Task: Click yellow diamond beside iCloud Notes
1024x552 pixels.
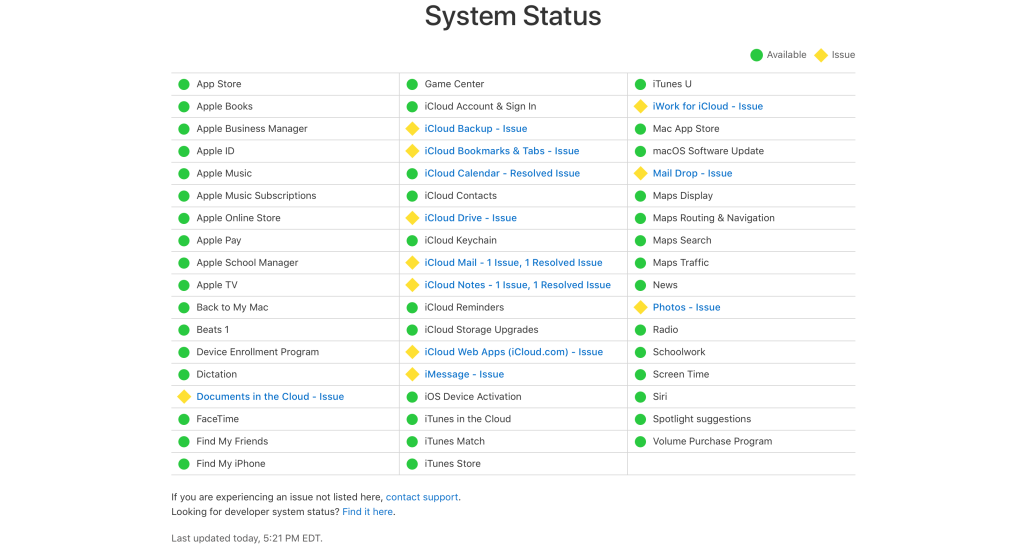Action: pyautogui.click(x=412, y=285)
